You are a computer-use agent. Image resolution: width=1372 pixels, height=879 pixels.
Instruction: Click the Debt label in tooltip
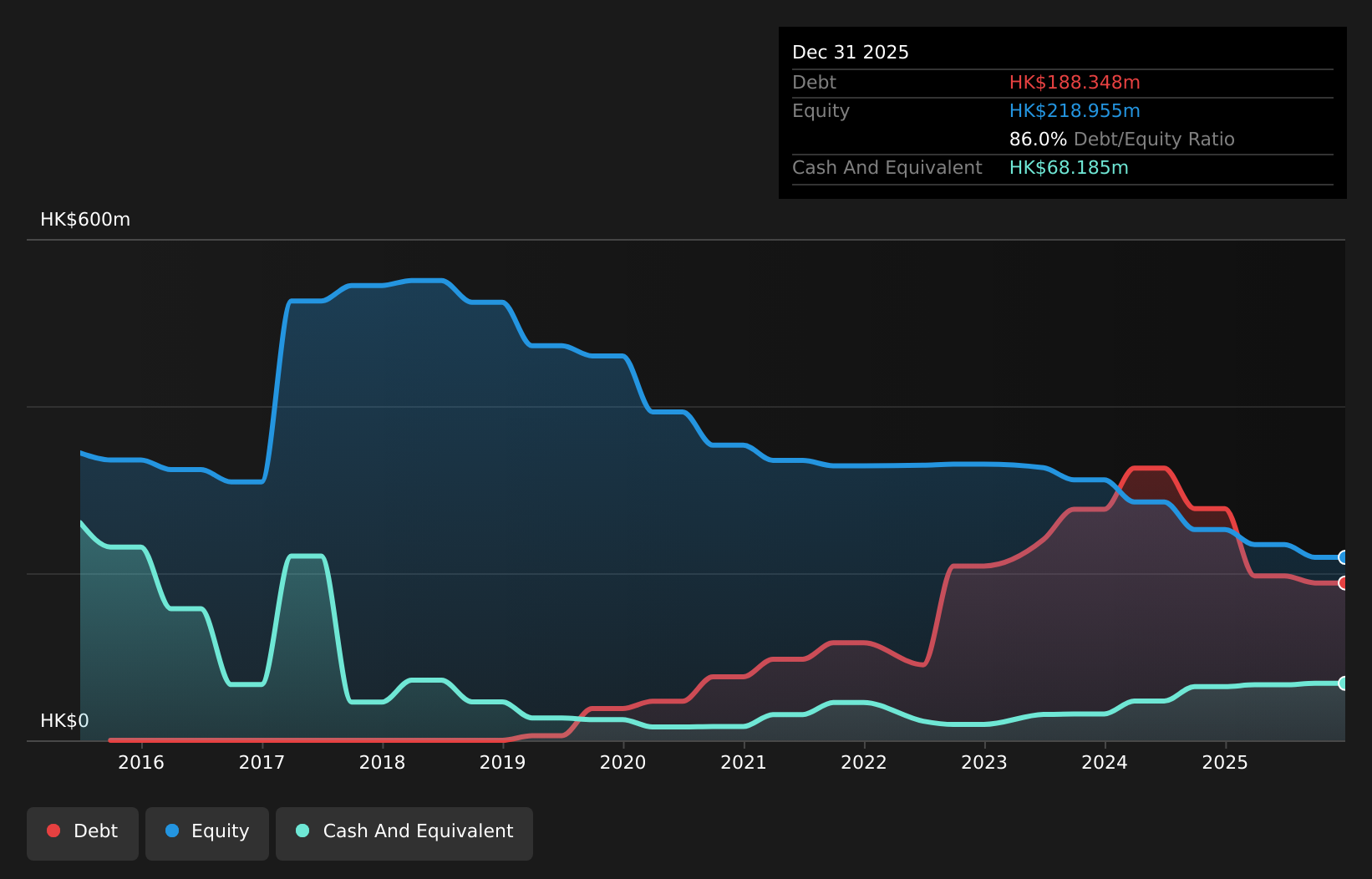pyautogui.click(x=814, y=83)
